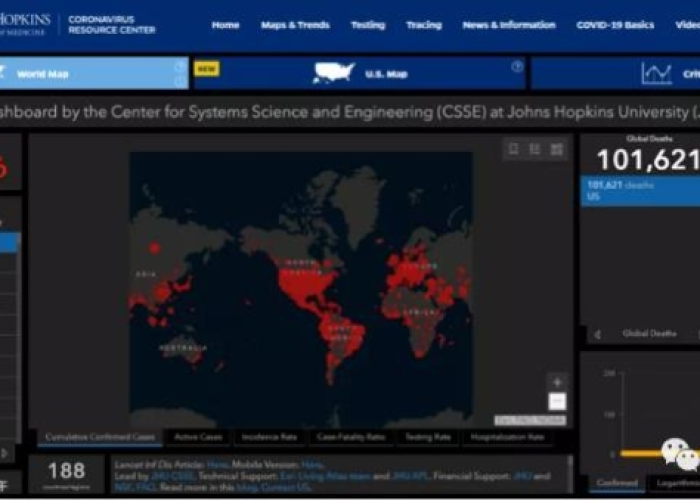The image size is (700, 500).
Task: Click the left country list scrollbar
Action: [x=19, y=337]
